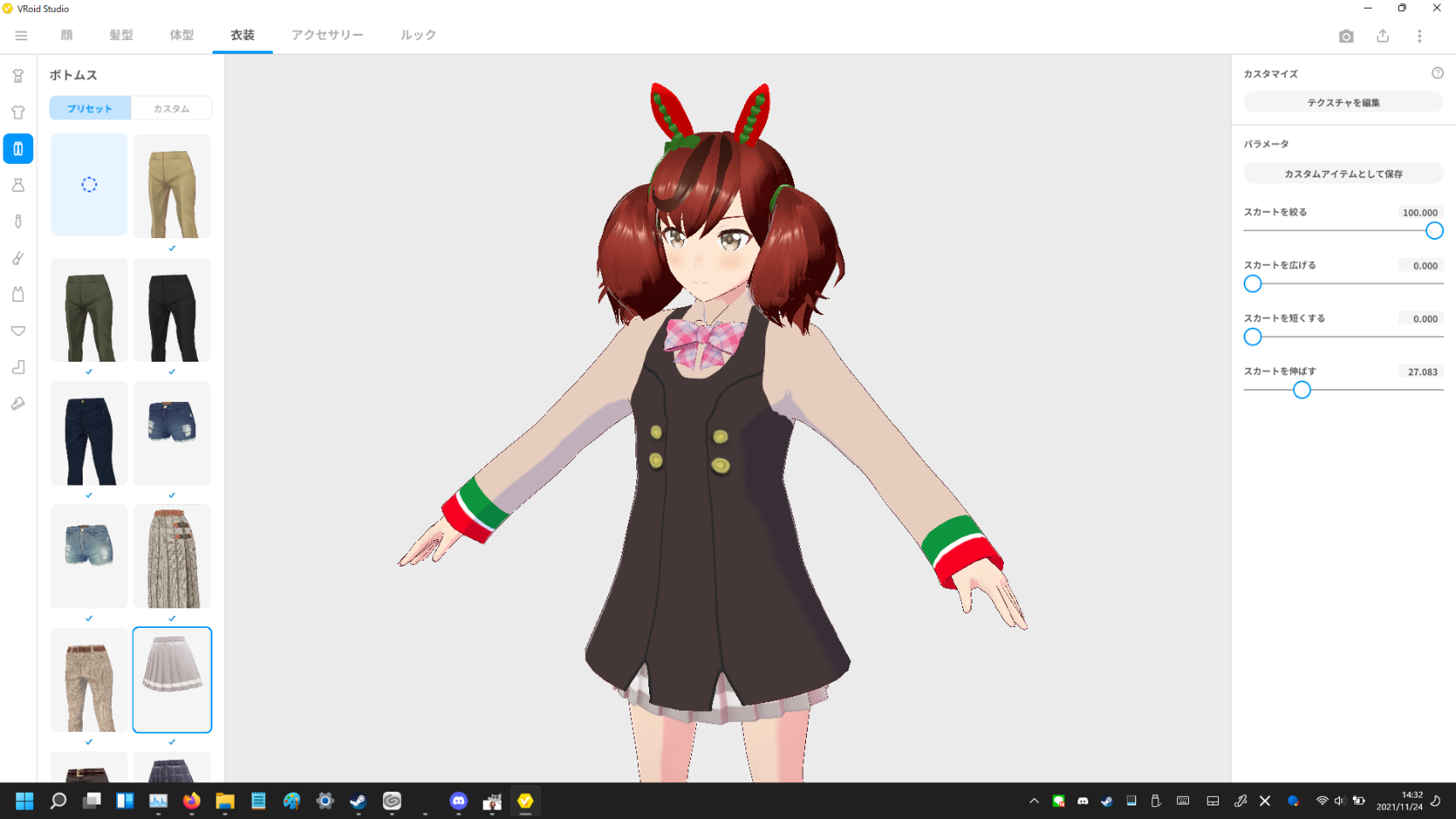Choose the khaki pants preset
This screenshot has height=819, width=1456.
[x=172, y=186]
